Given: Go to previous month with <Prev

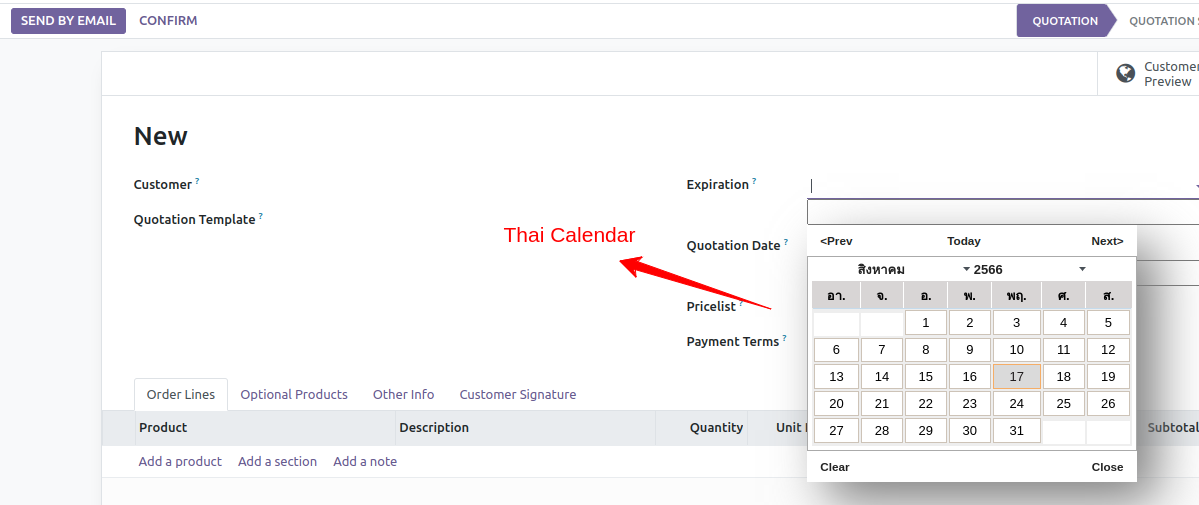Looking at the screenshot, I should (x=836, y=241).
